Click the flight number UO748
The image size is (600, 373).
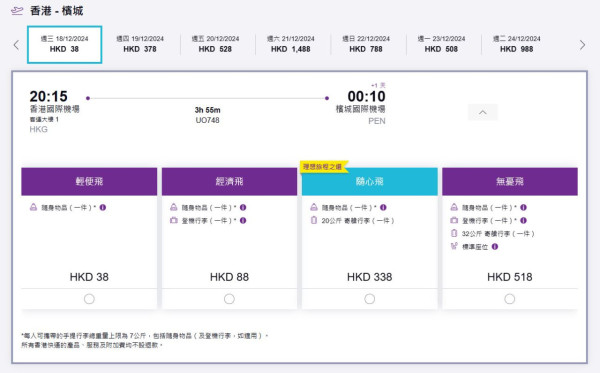pyautogui.click(x=207, y=120)
